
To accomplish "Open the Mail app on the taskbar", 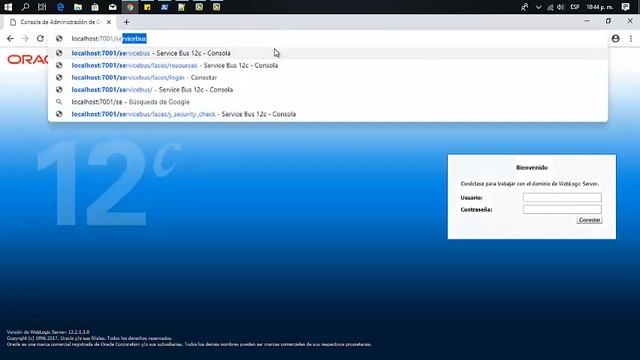I will click(112, 7).
